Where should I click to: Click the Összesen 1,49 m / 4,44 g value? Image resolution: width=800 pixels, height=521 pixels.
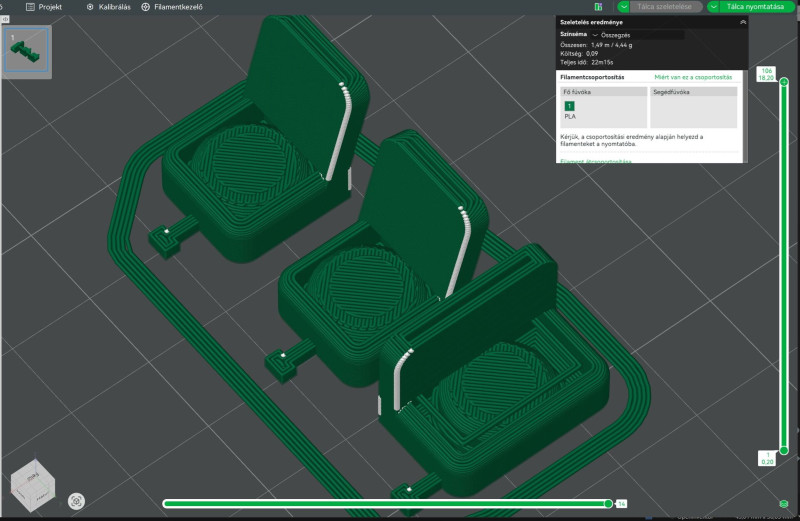point(611,45)
